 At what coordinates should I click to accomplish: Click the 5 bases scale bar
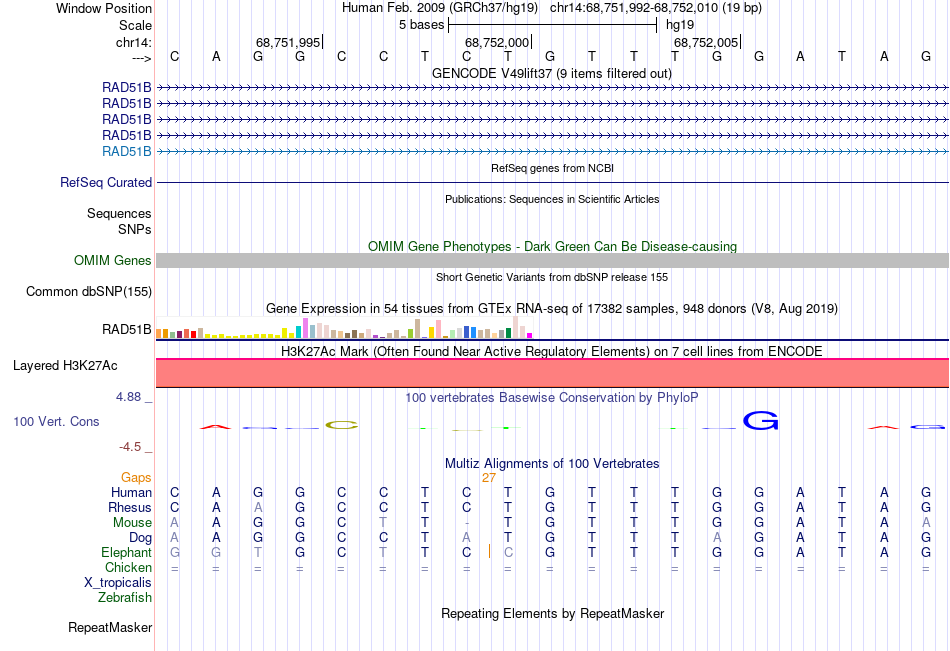point(553,25)
